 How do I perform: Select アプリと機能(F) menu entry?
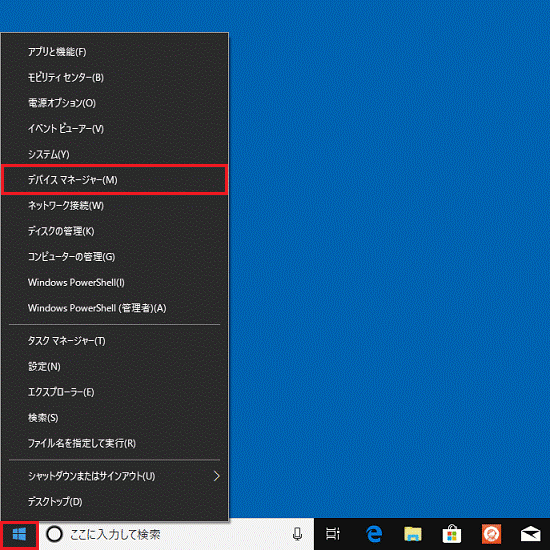115,52
